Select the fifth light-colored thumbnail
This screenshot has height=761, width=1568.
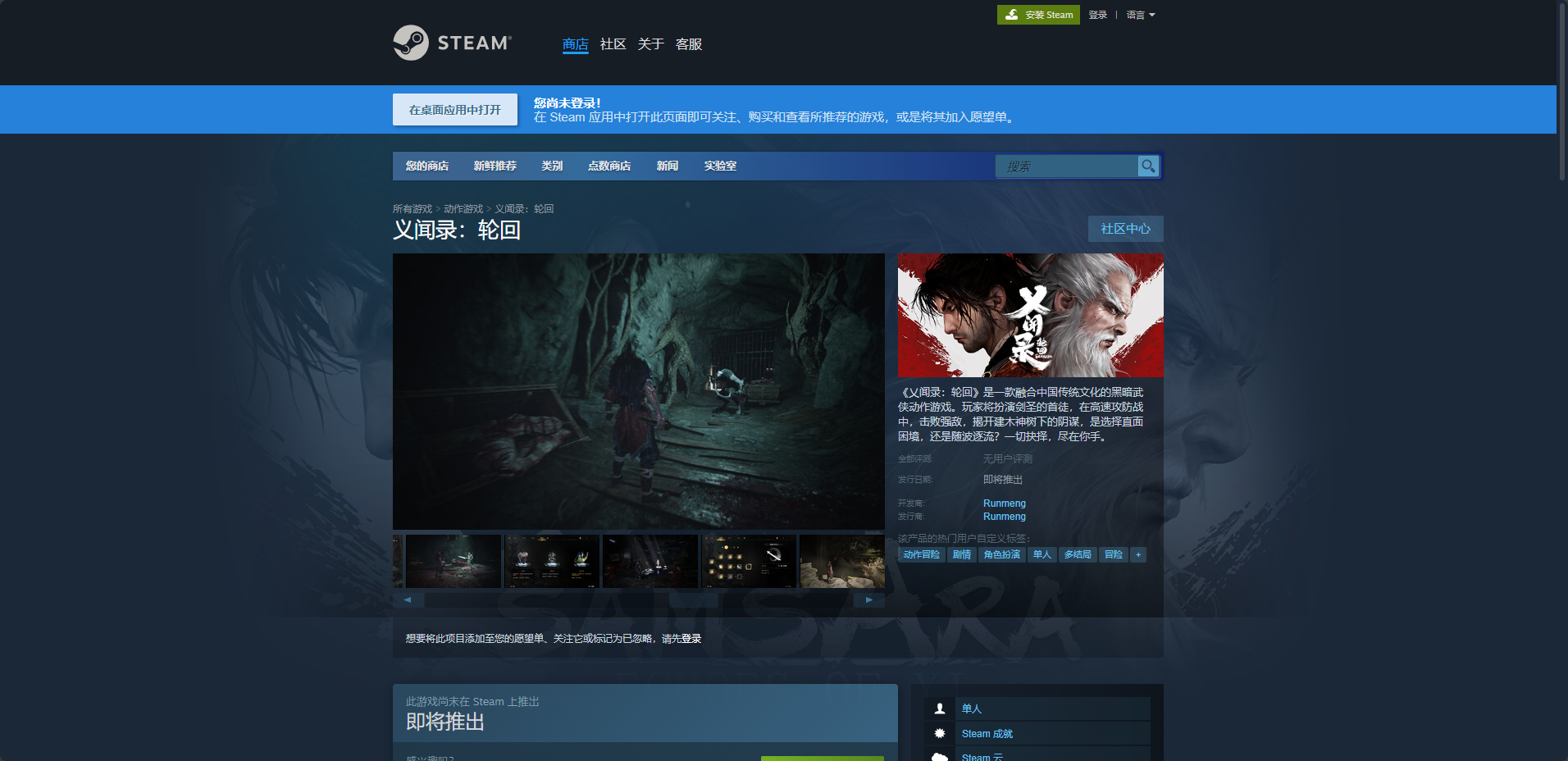coord(842,562)
